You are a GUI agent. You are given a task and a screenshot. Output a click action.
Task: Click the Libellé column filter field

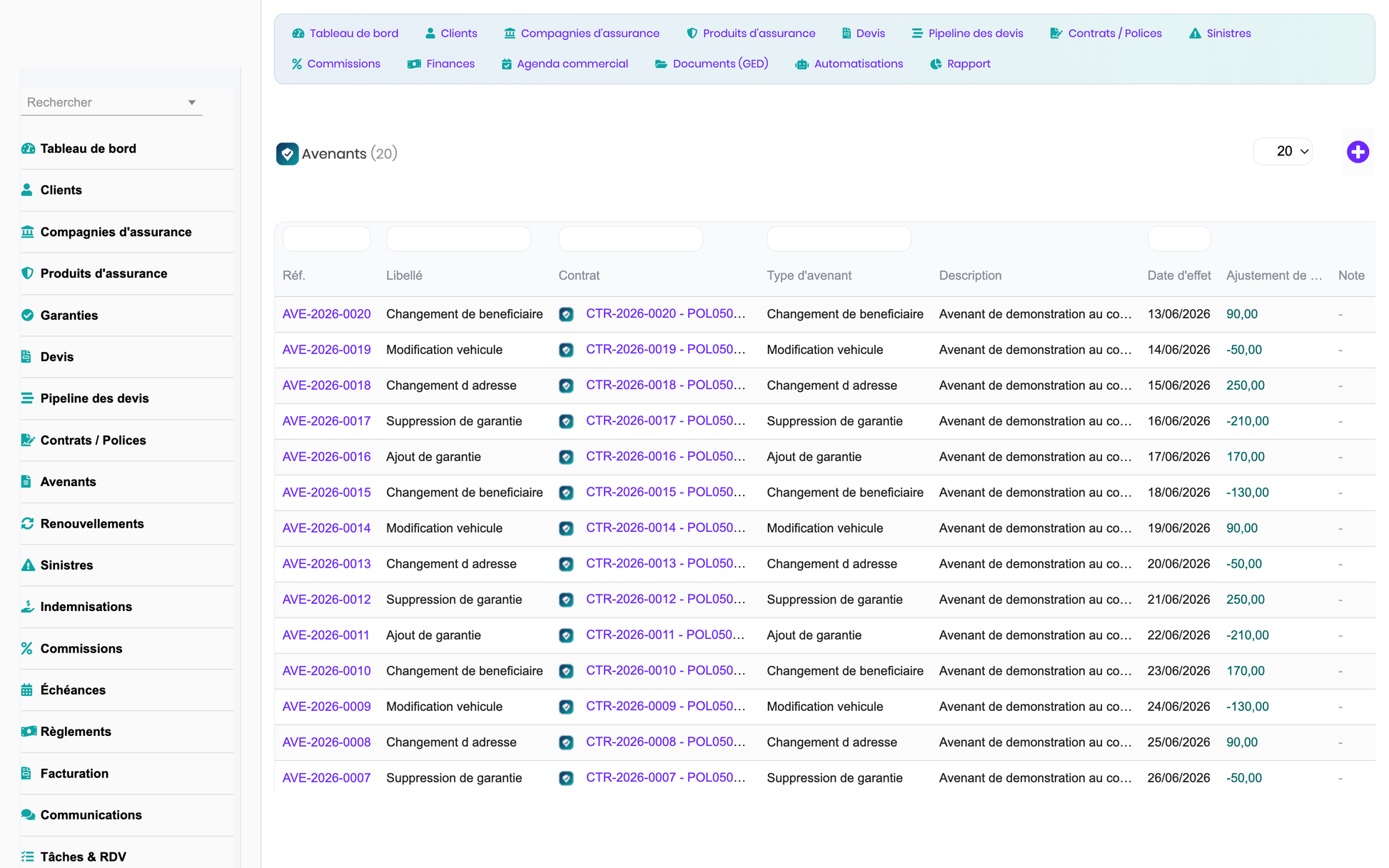(x=458, y=238)
